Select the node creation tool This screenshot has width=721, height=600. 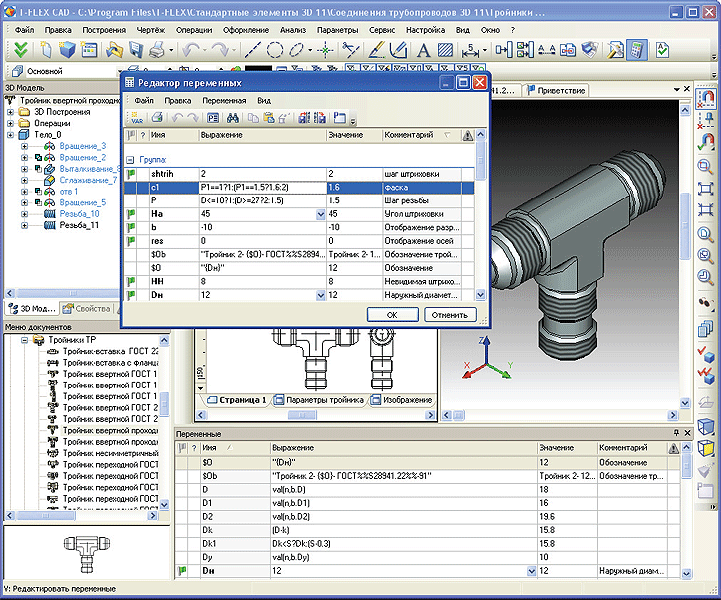pyautogui.click(x=326, y=50)
